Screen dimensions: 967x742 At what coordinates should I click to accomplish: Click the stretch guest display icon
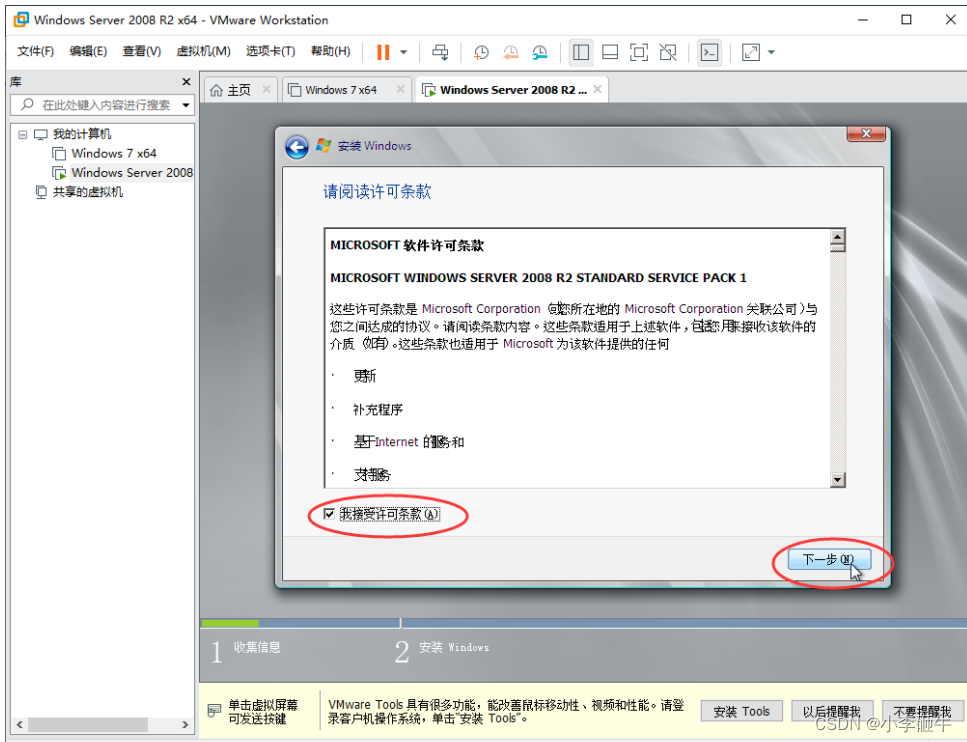pyautogui.click(x=751, y=52)
